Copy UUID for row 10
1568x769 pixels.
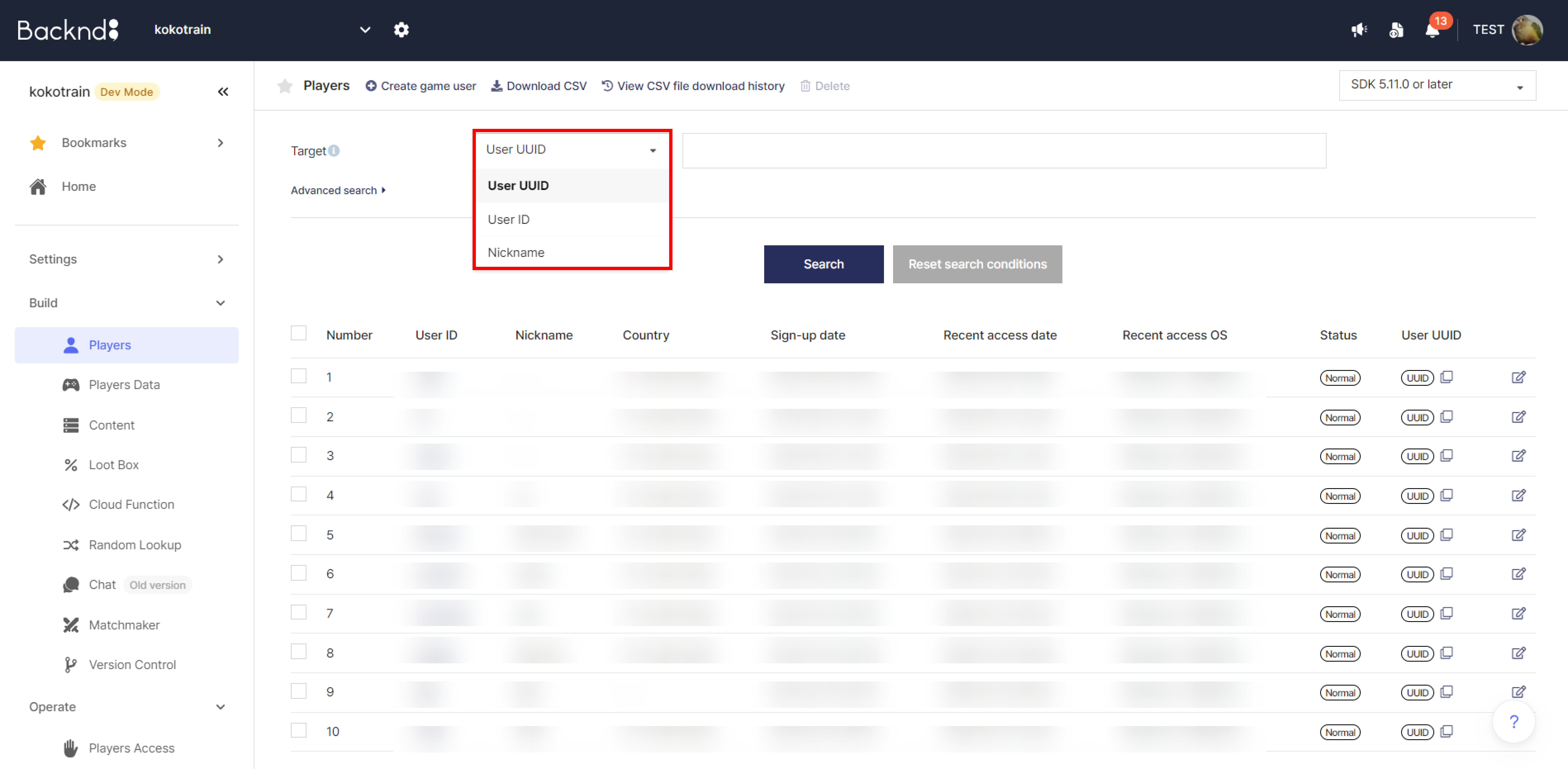pyautogui.click(x=1447, y=731)
